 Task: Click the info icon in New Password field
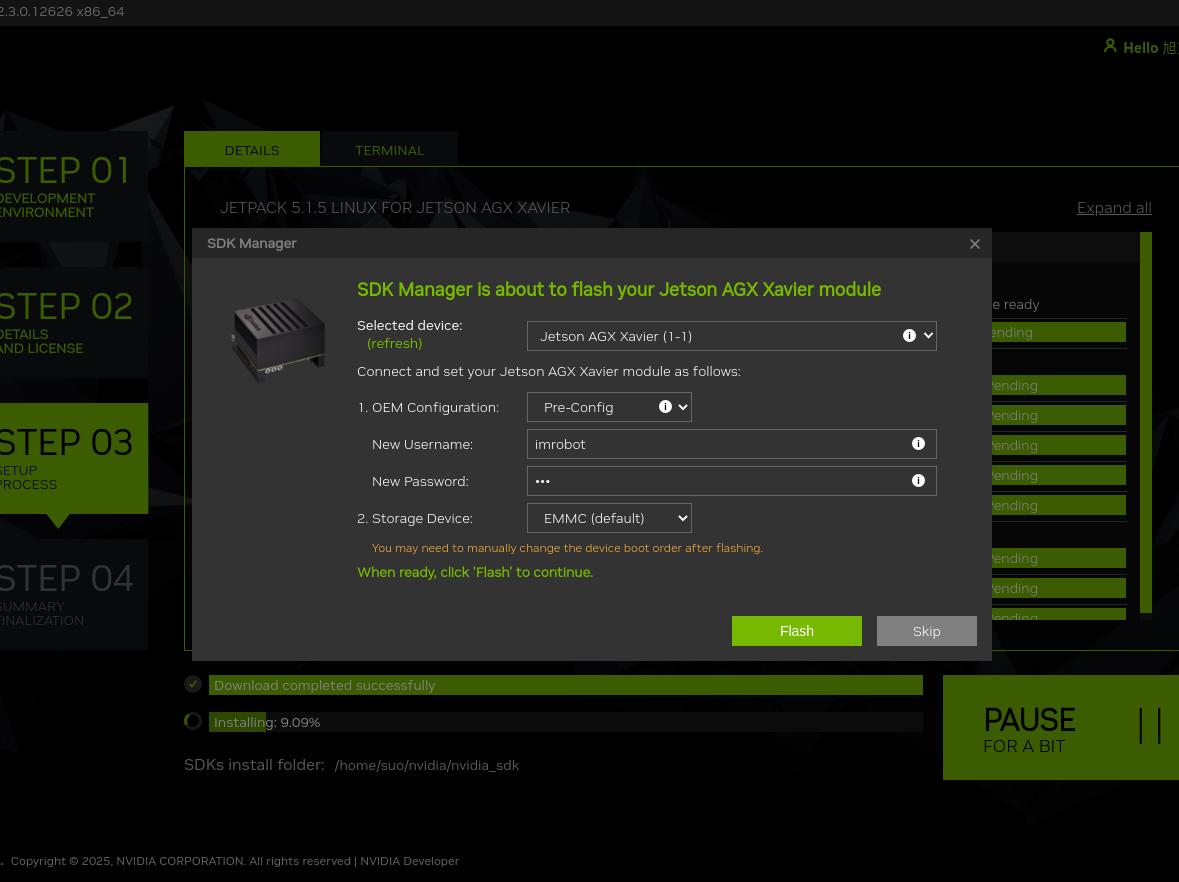click(x=918, y=480)
